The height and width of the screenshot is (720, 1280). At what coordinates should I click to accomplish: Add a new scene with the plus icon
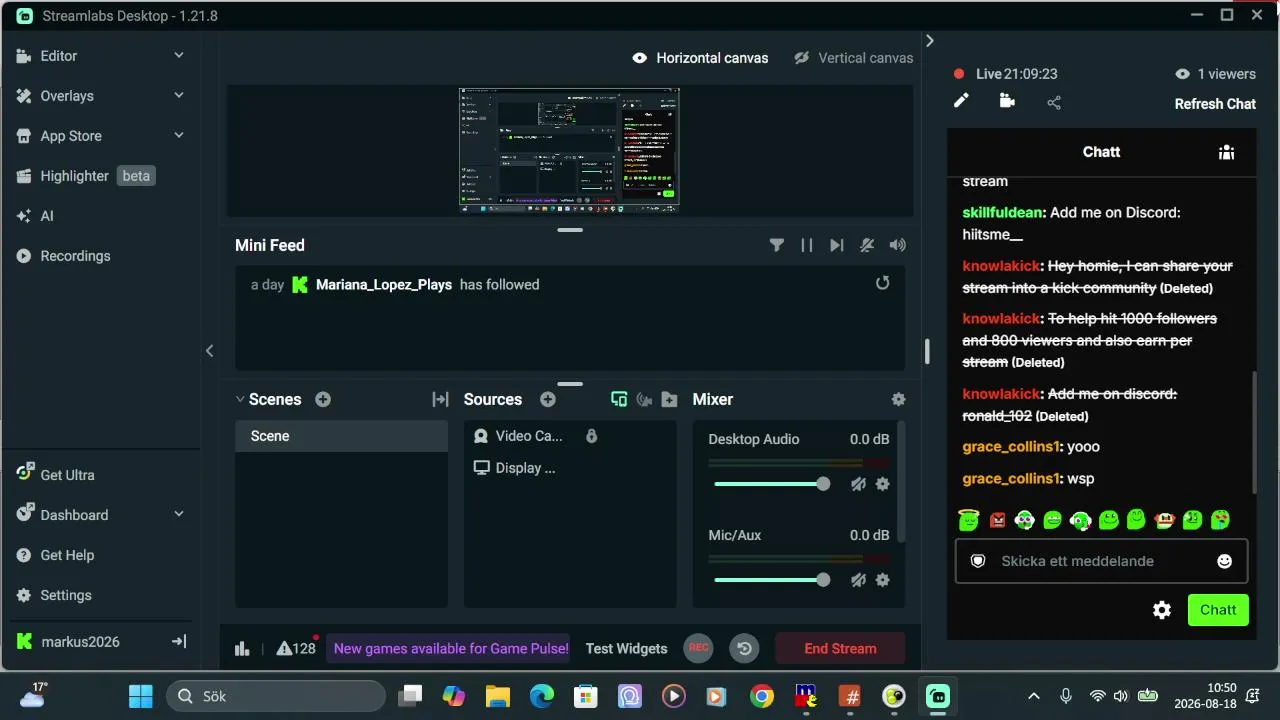coord(323,399)
